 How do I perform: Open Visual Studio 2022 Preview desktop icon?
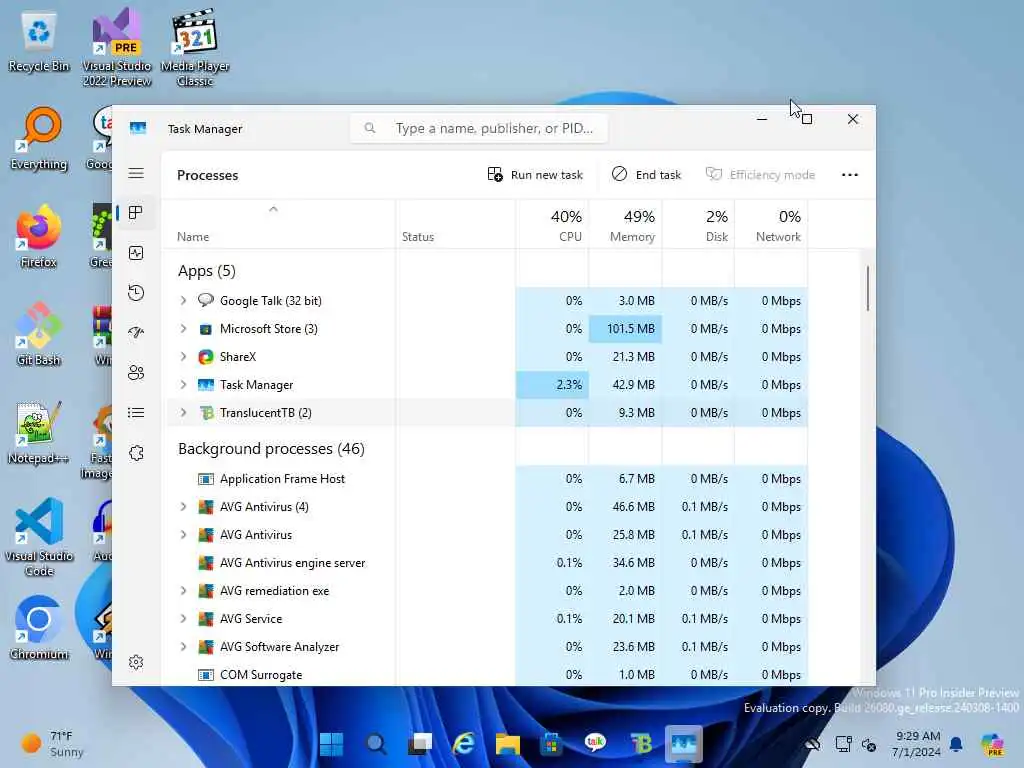[117, 47]
